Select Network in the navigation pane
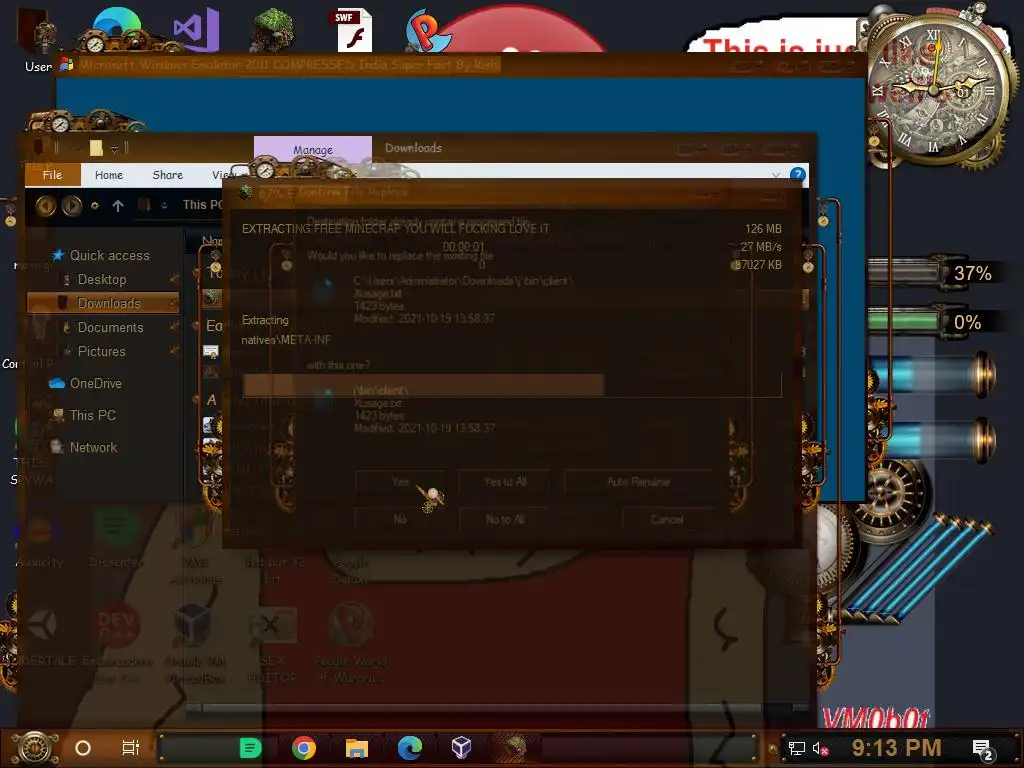This screenshot has height=768, width=1024. [x=85, y=447]
